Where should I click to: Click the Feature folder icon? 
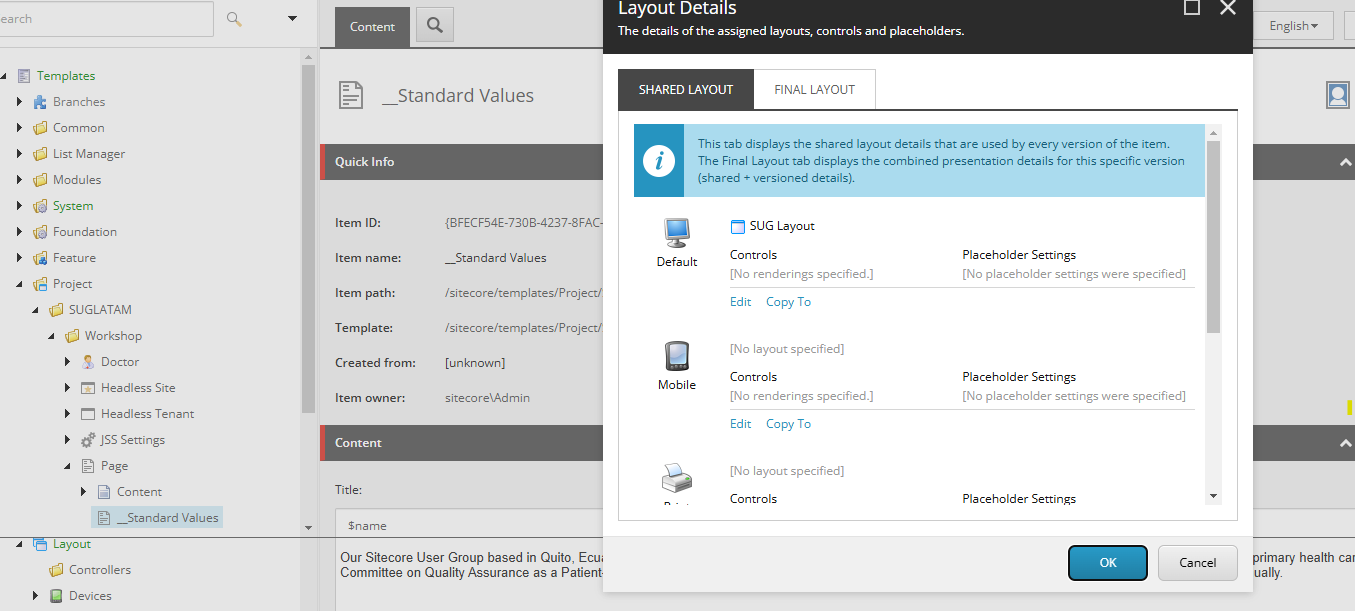[40, 258]
